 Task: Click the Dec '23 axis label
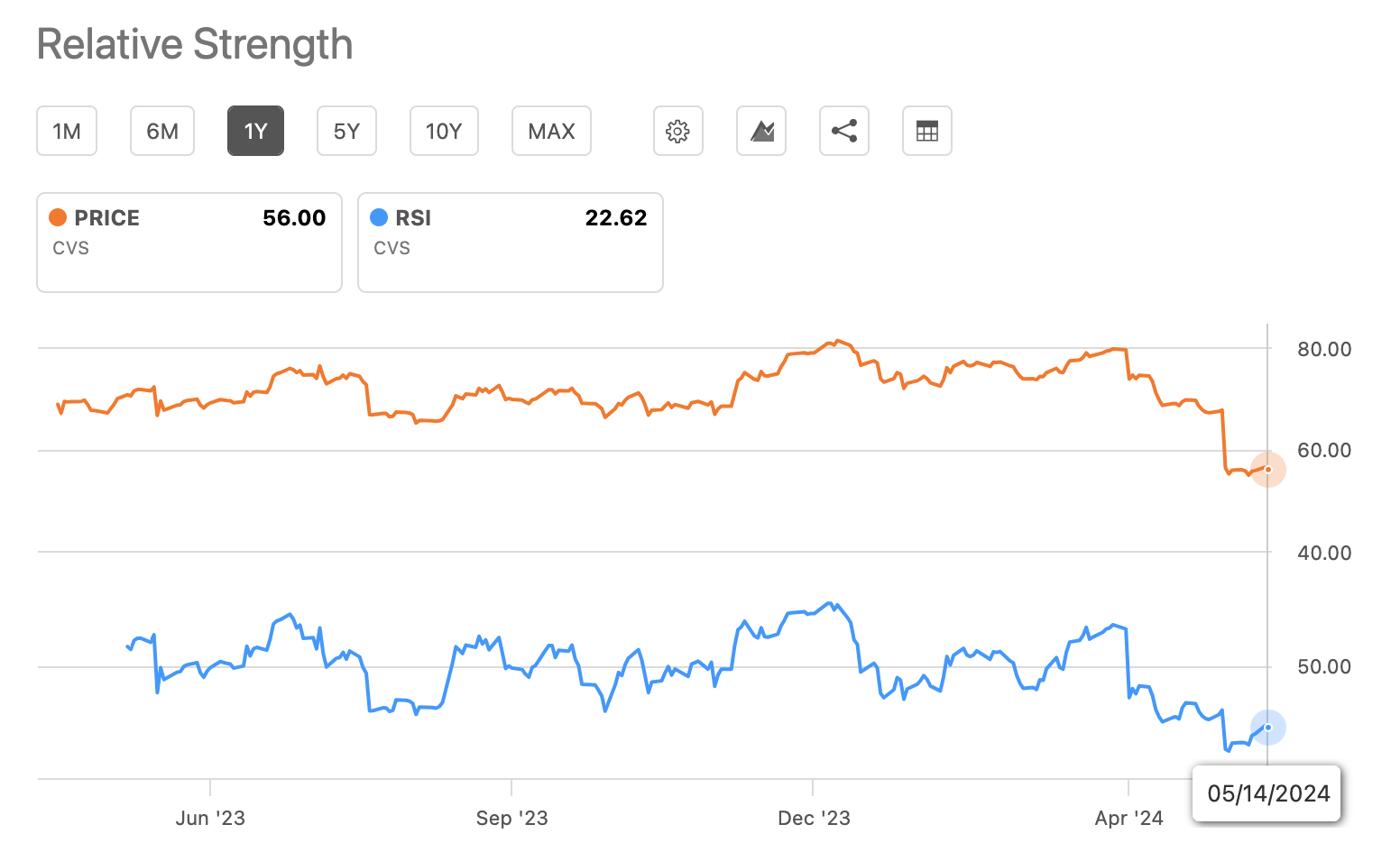click(814, 818)
